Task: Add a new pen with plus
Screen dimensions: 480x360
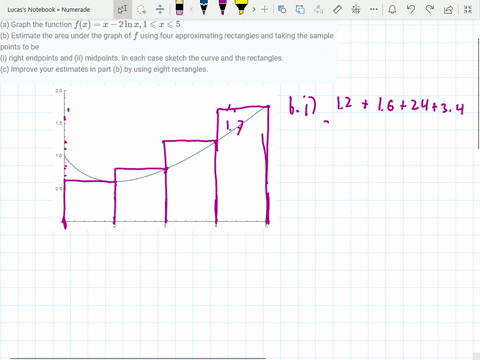Action: (x=265, y=9)
